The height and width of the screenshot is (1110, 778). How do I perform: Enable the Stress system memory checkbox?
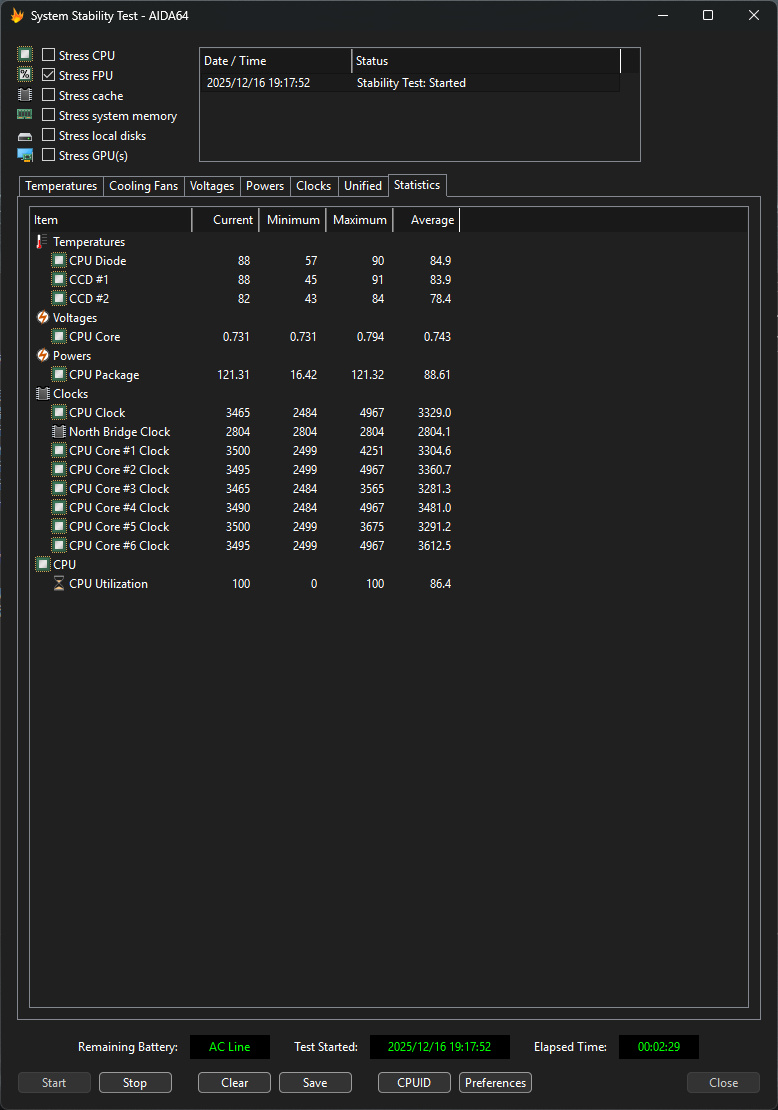tap(49, 116)
